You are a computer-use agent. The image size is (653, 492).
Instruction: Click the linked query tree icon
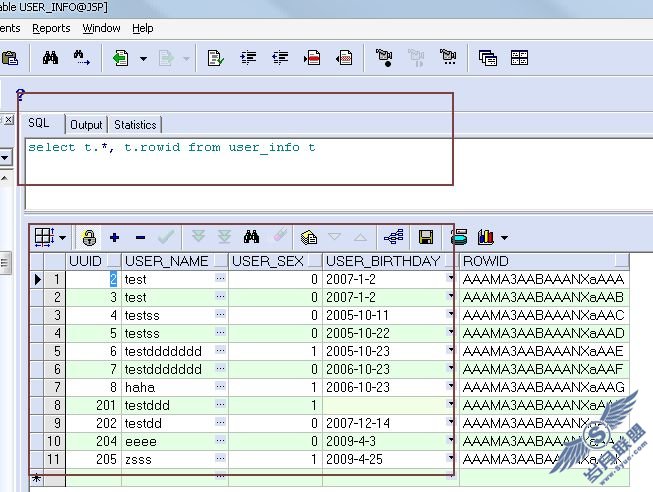394,237
